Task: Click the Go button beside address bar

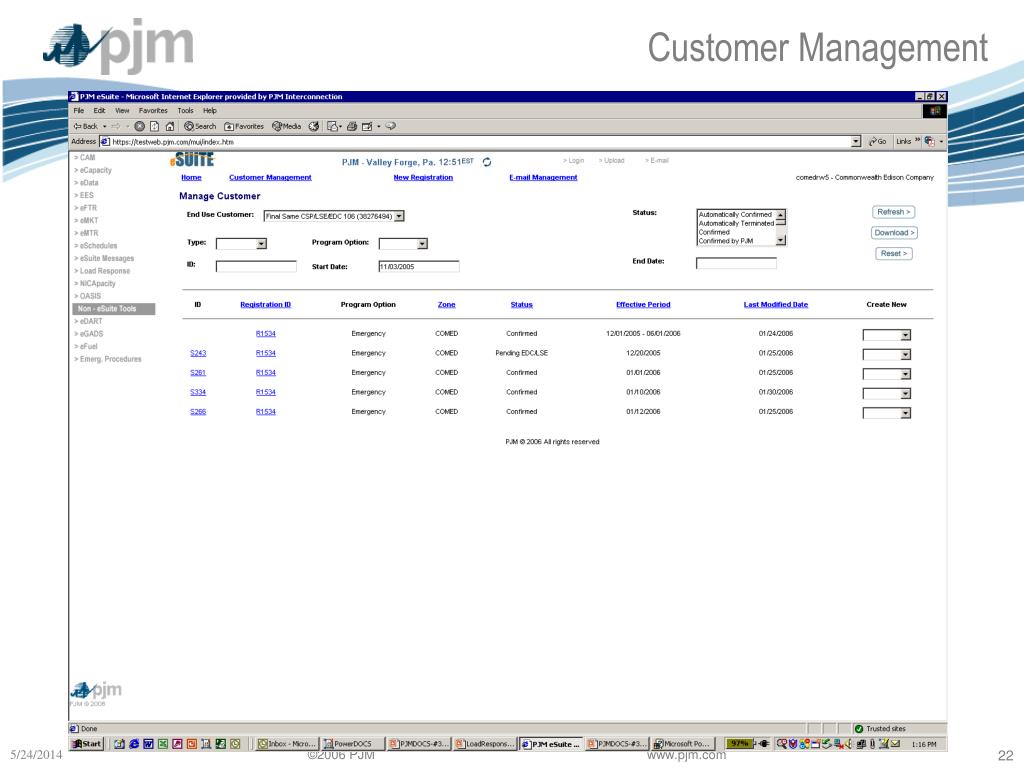Action: 877,141
